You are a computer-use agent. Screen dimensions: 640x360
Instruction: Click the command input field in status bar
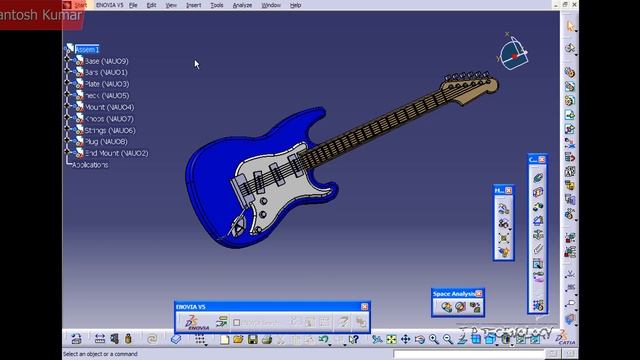click(x=469, y=354)
